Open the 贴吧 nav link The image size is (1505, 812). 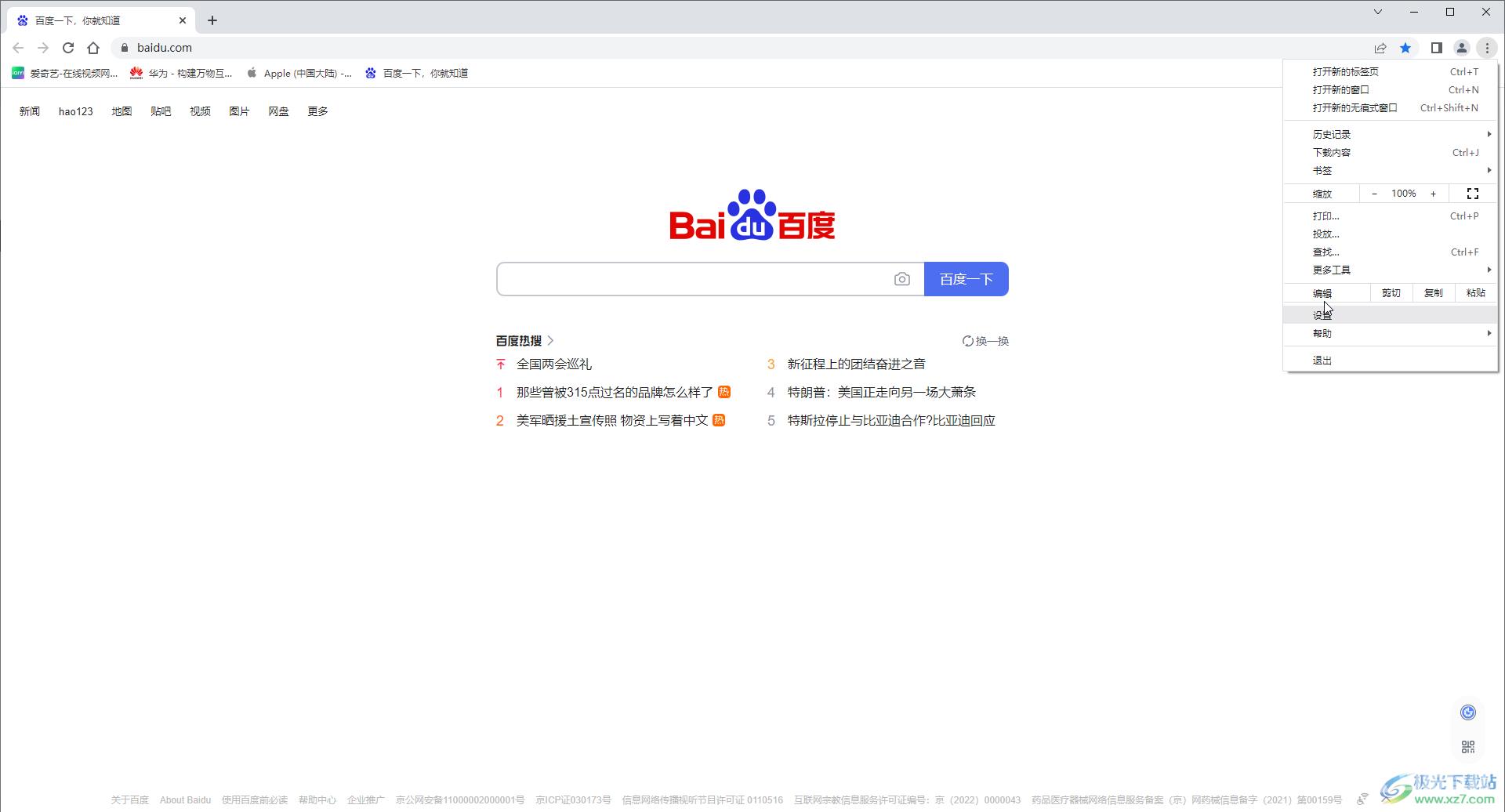pyautogui.click(x=161, y=111)
